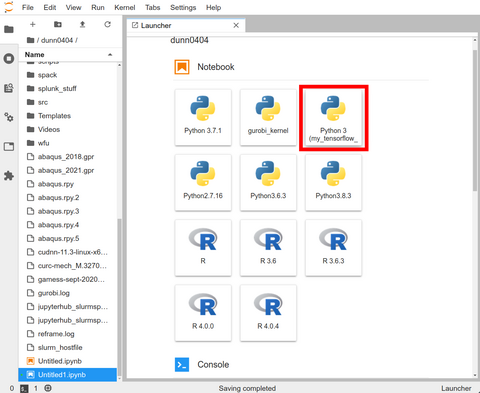
Task: Open the Tabs menu
Action: pyautogui.click(x=153, y=7)
